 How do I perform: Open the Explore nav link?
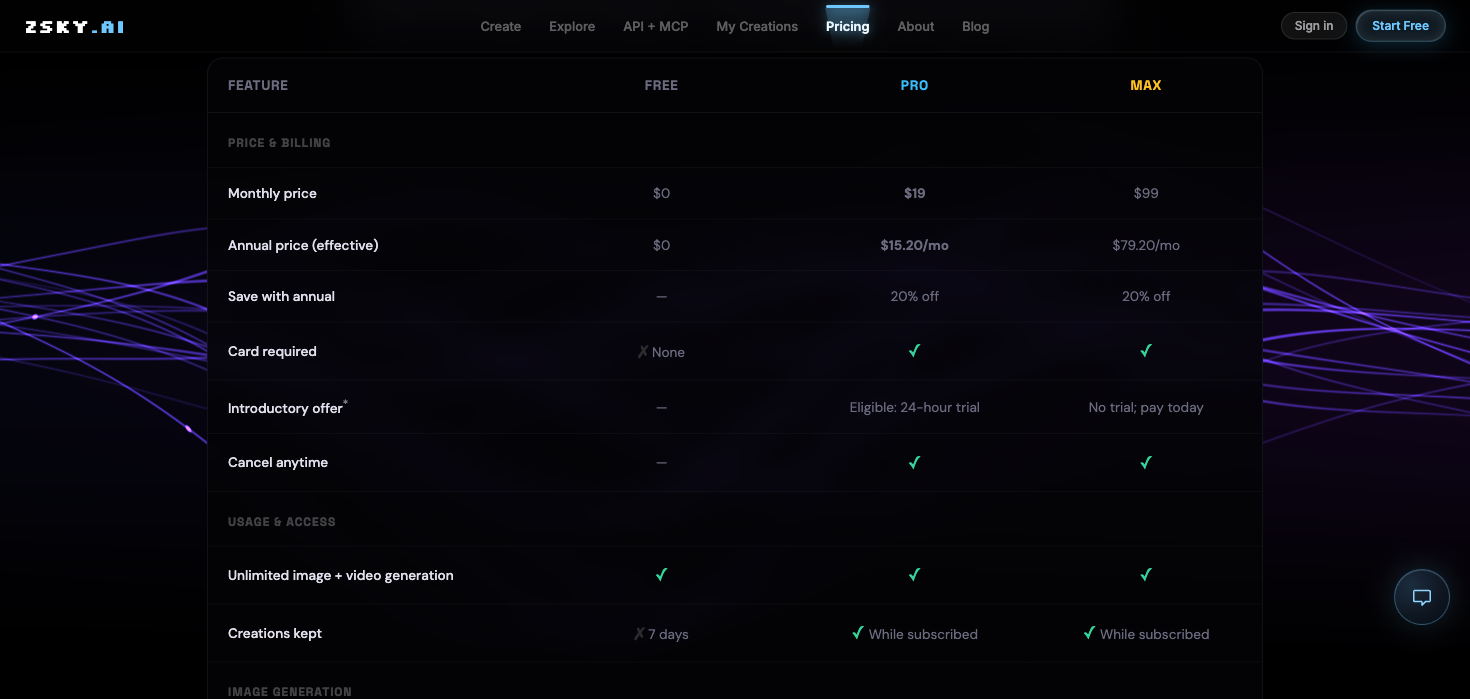point(572,27)
